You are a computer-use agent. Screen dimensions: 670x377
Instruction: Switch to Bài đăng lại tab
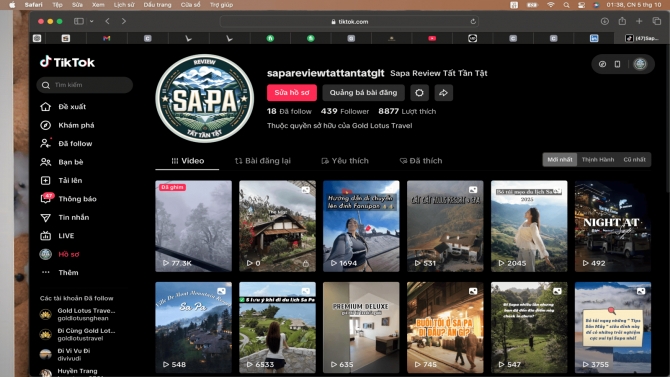point(262,161)
